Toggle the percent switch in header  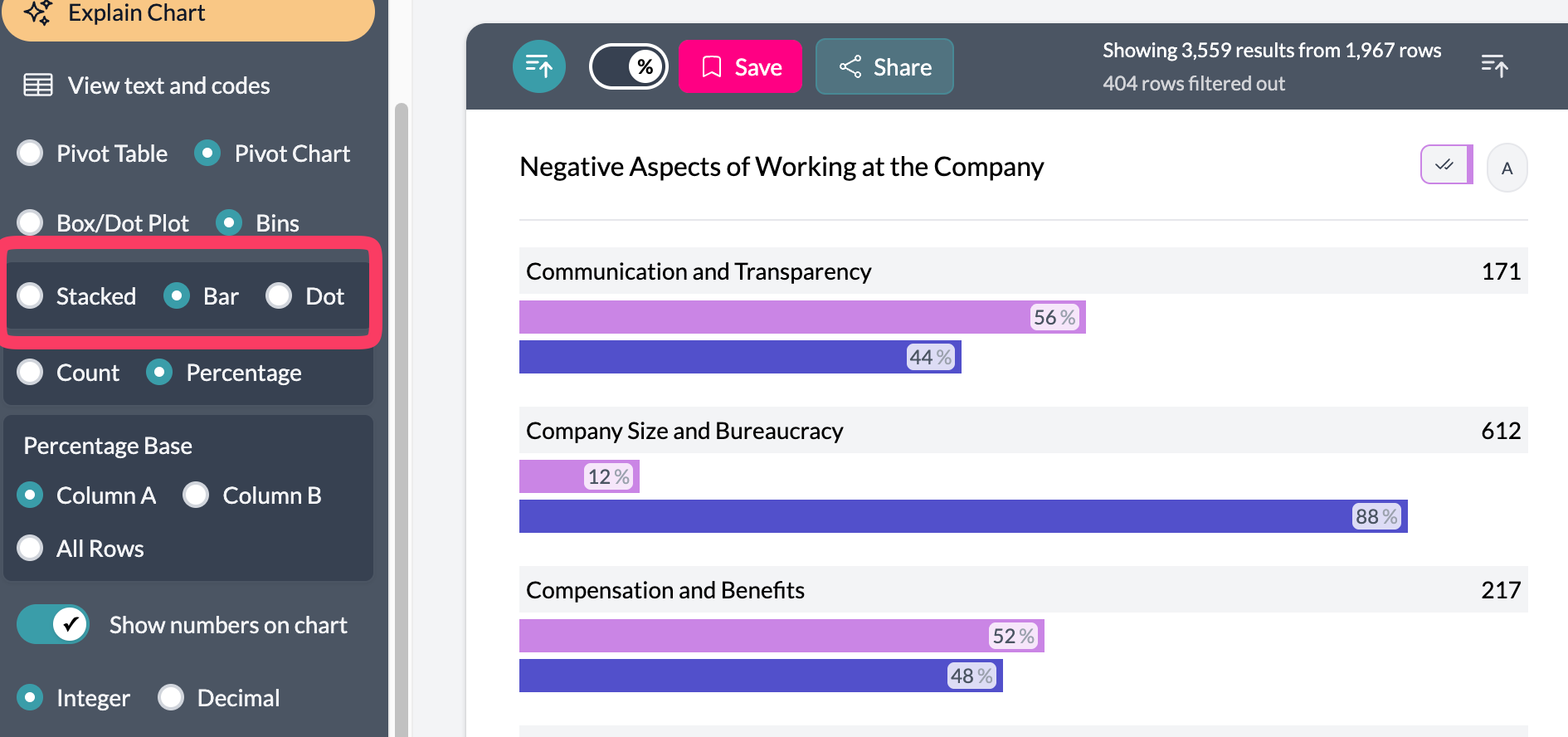click(629, 66)
